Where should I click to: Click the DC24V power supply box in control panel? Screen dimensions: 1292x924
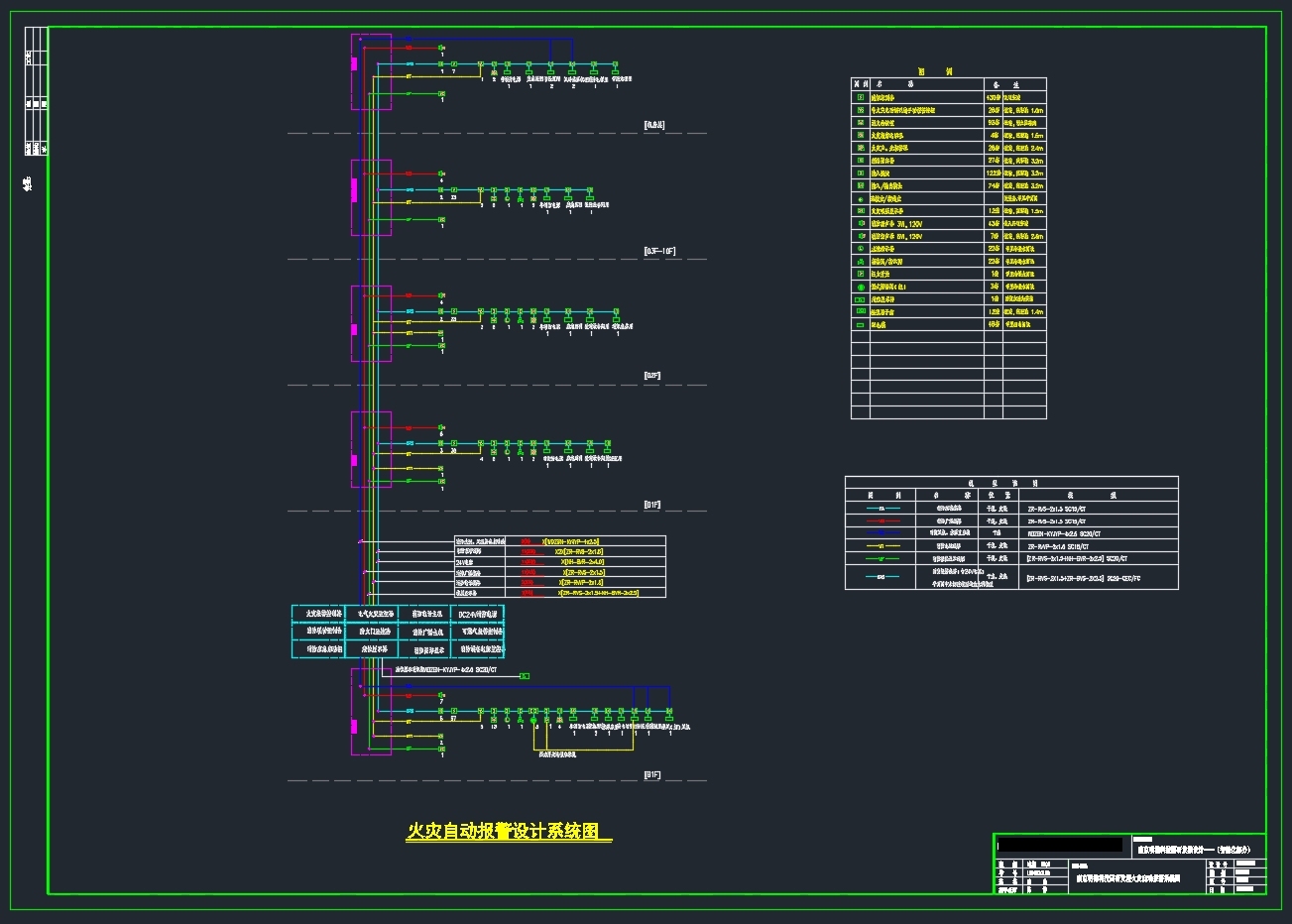tap(477, 615)
